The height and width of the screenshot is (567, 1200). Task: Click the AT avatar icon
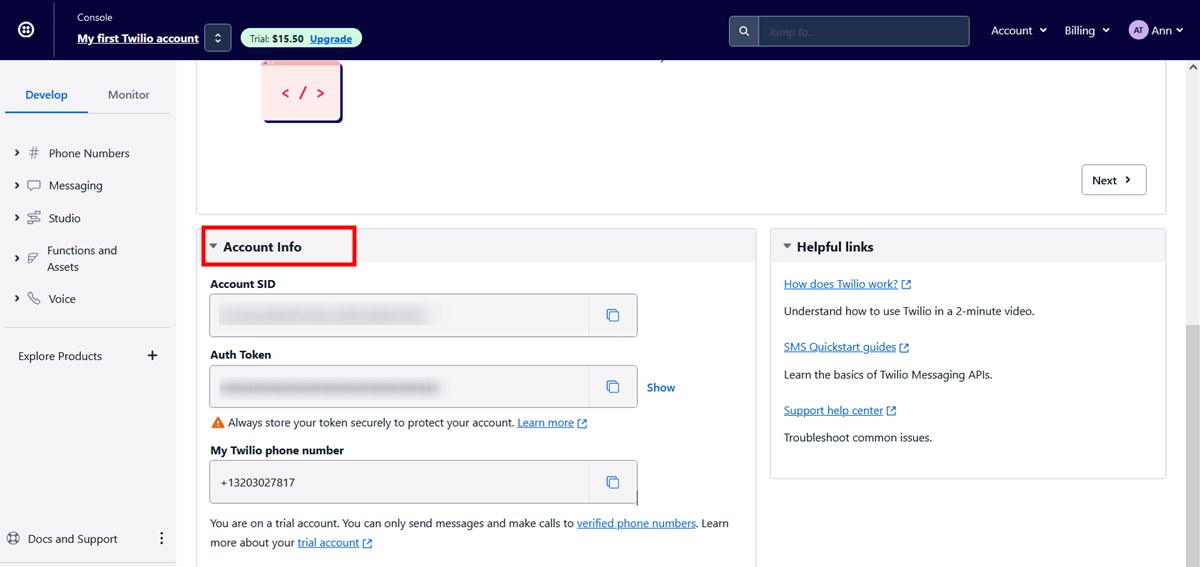pyautogui.click(x=1138, y=31)
